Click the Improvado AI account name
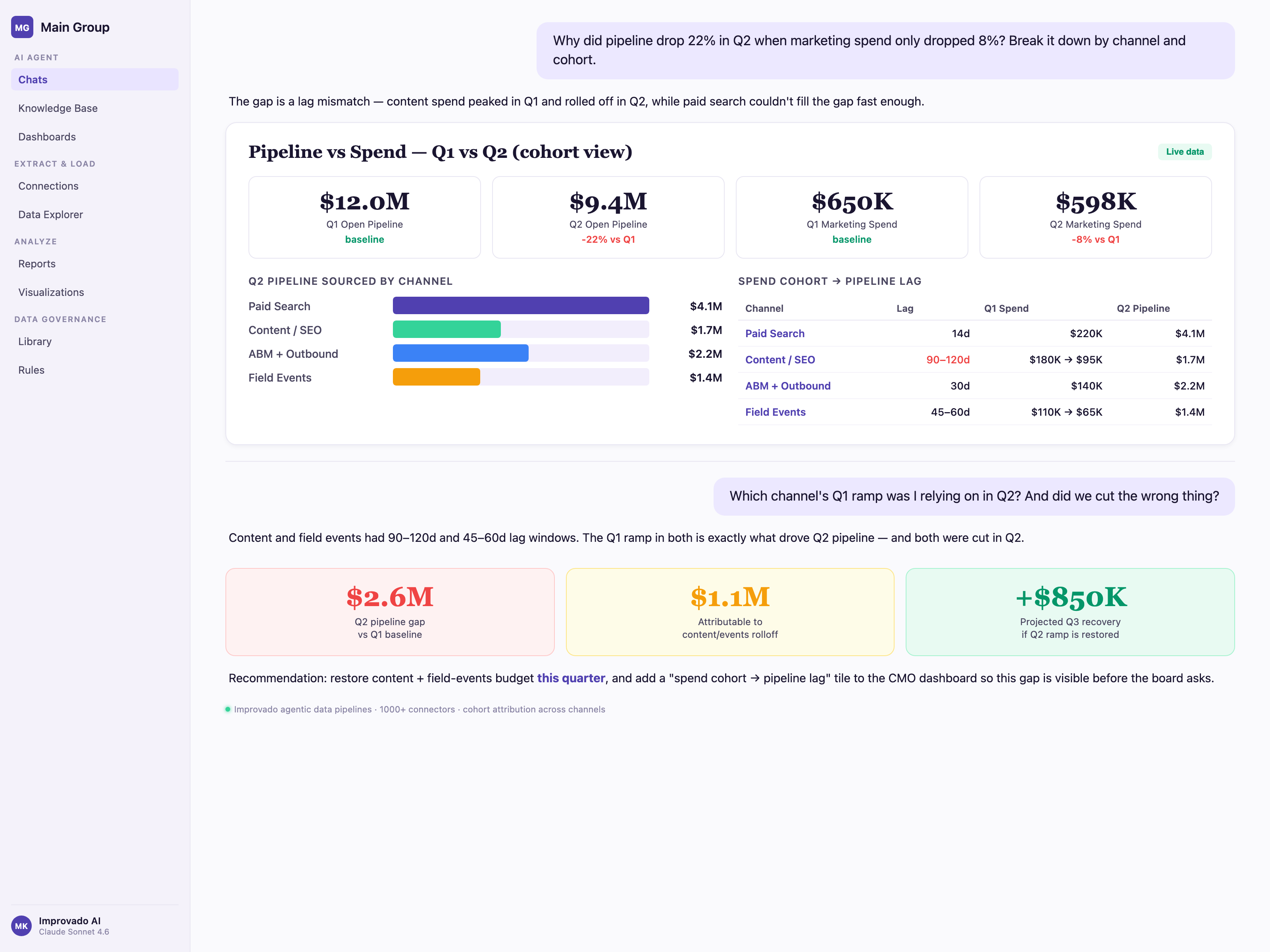This screenshot has height=952, width=1270. pos(69,920)
